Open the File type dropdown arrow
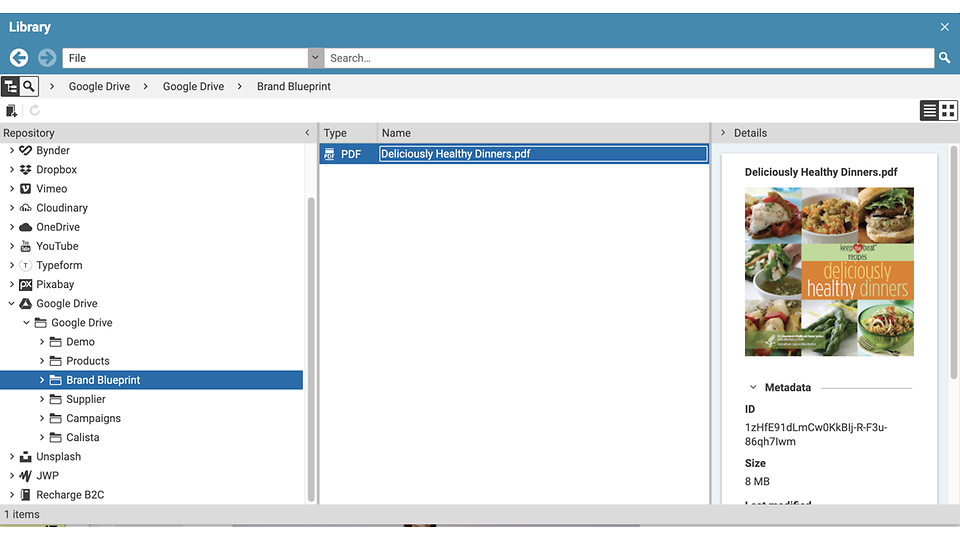This screenshot has width=960, height=540. point(315,58)
